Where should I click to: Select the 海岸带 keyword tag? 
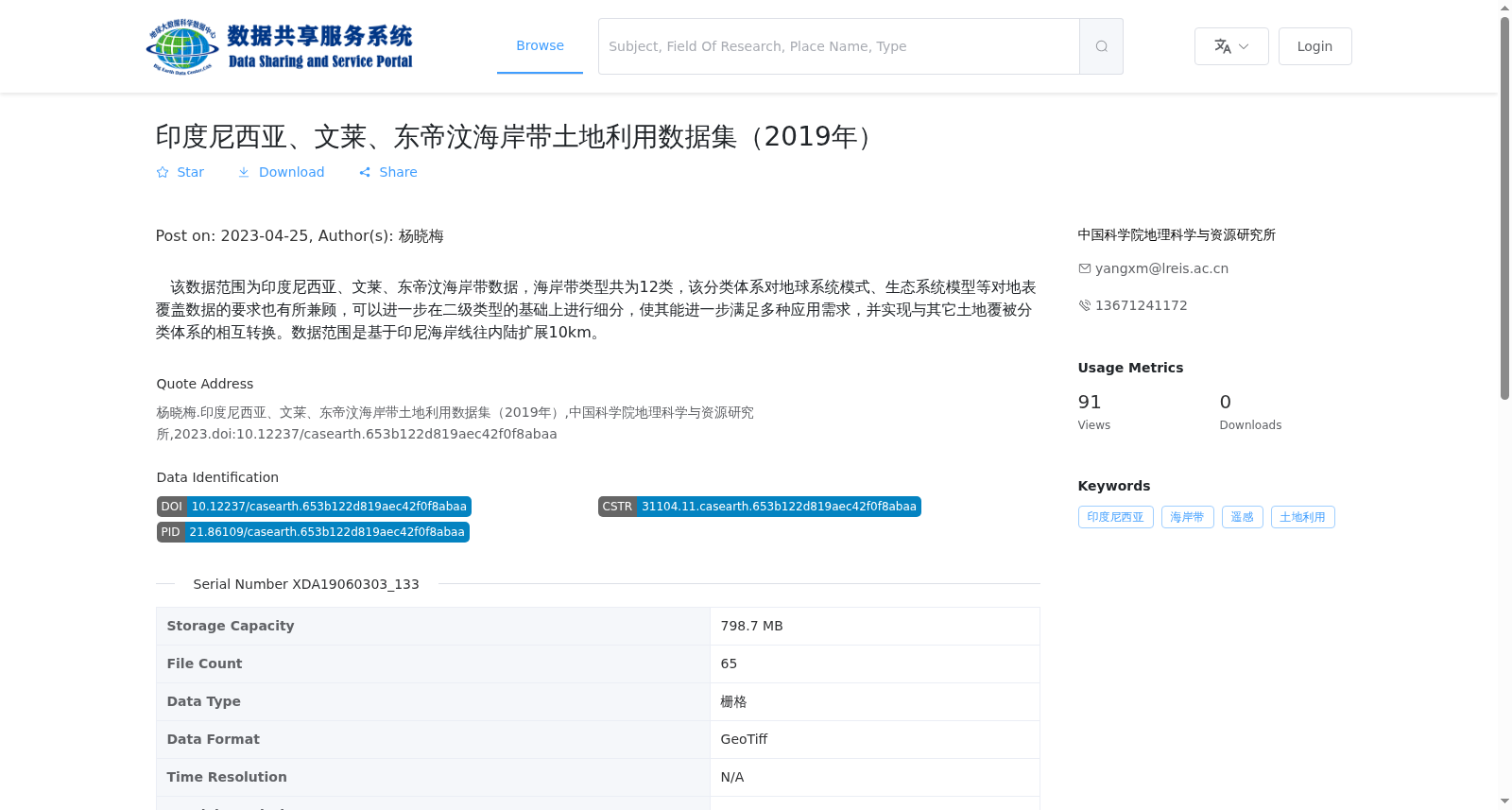tap(1187, 517)
